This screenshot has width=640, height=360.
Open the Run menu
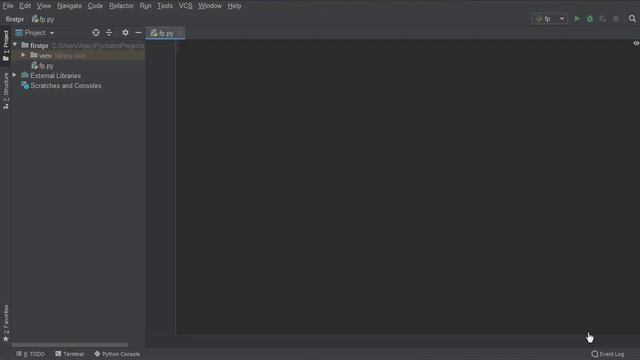[x=145, y=6]
